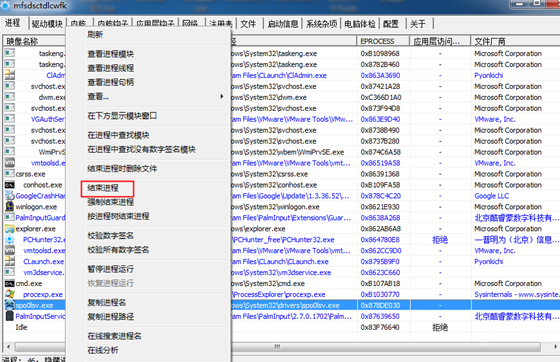
Task: Select 查看进程模块 in the context menu
Action: coord(111,54)
